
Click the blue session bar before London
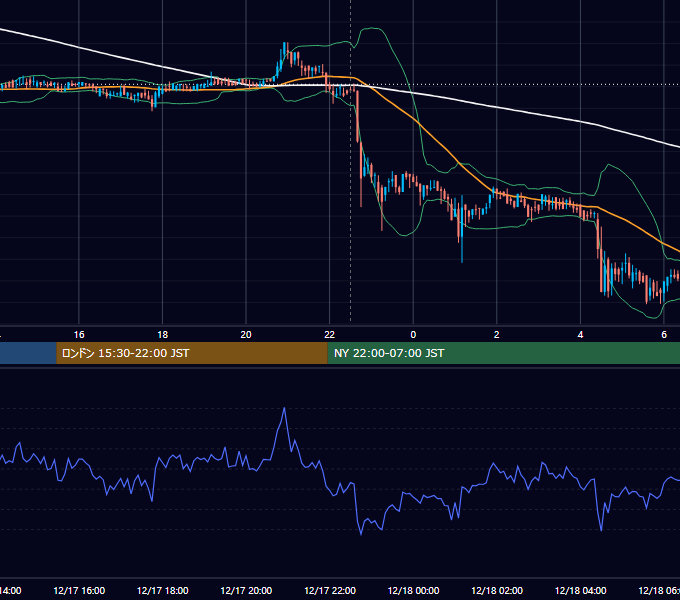tap(28, 353)
